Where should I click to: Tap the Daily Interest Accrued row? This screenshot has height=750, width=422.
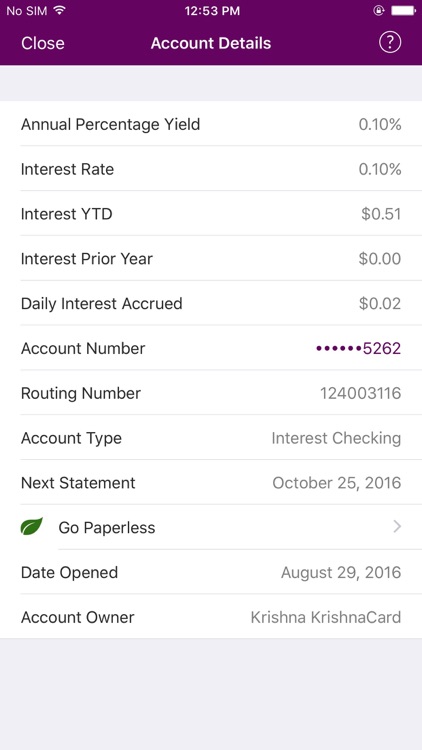[211, 304]
